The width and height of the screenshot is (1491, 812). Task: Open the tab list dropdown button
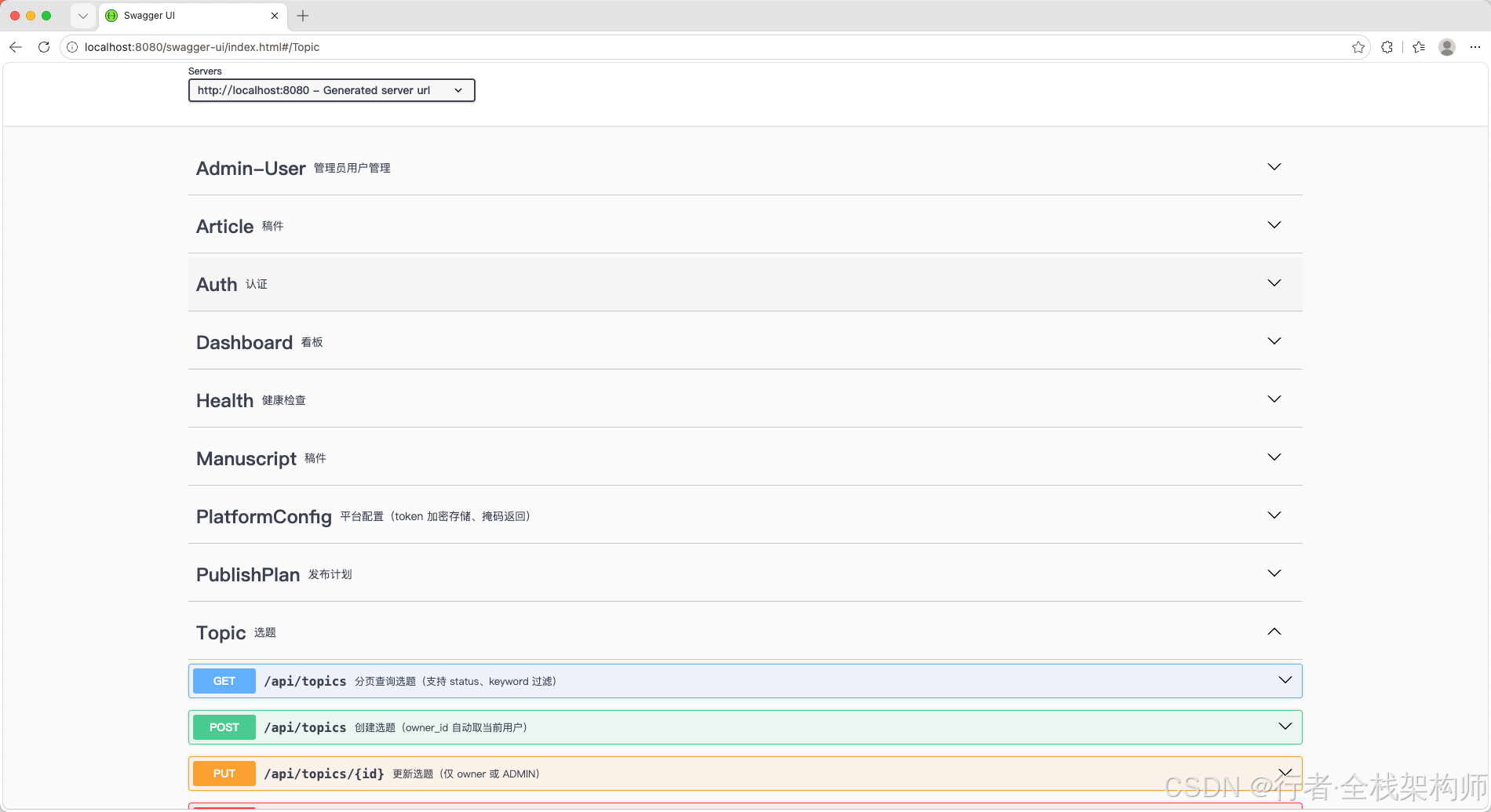click(x=82, y=16)
